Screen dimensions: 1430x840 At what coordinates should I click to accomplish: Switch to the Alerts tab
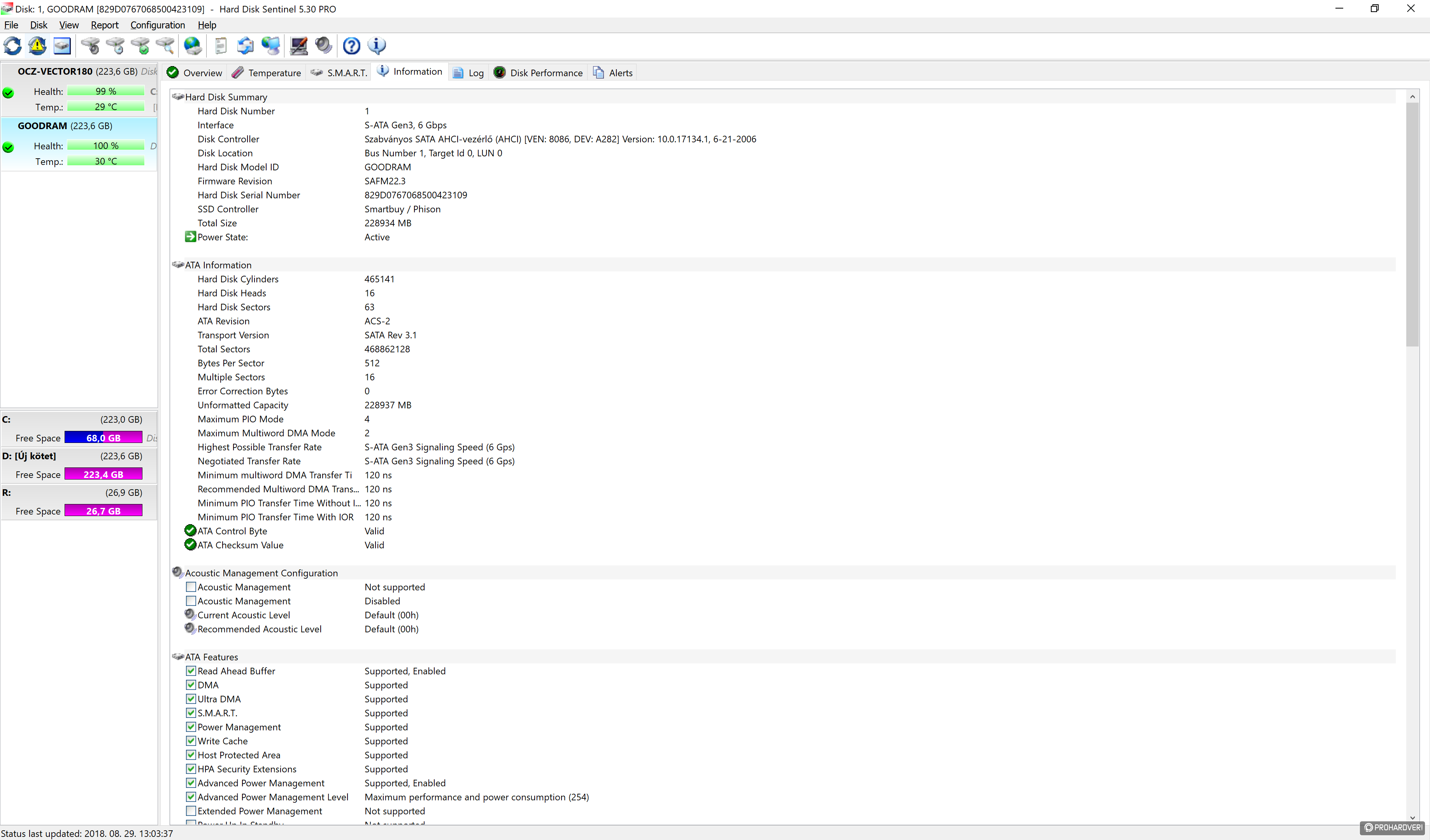[613, 73]
